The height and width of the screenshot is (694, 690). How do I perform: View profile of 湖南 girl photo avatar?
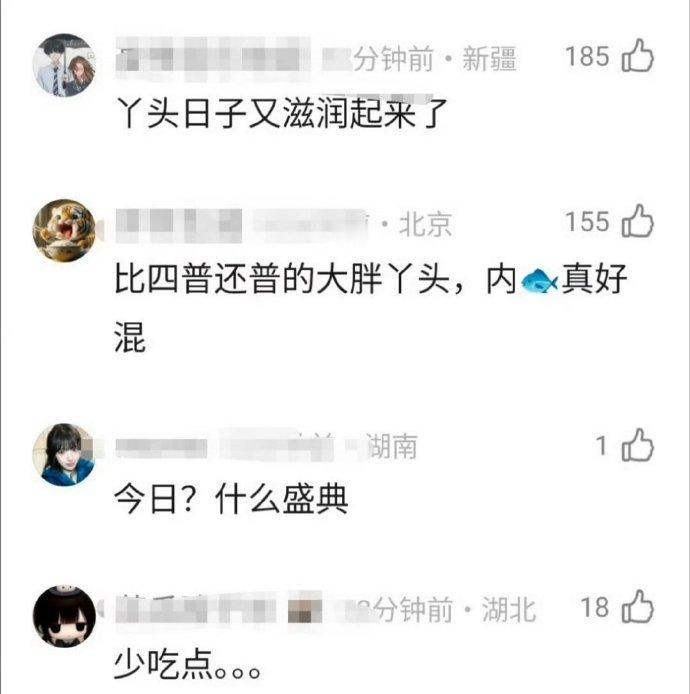click(x=65, y=455)
